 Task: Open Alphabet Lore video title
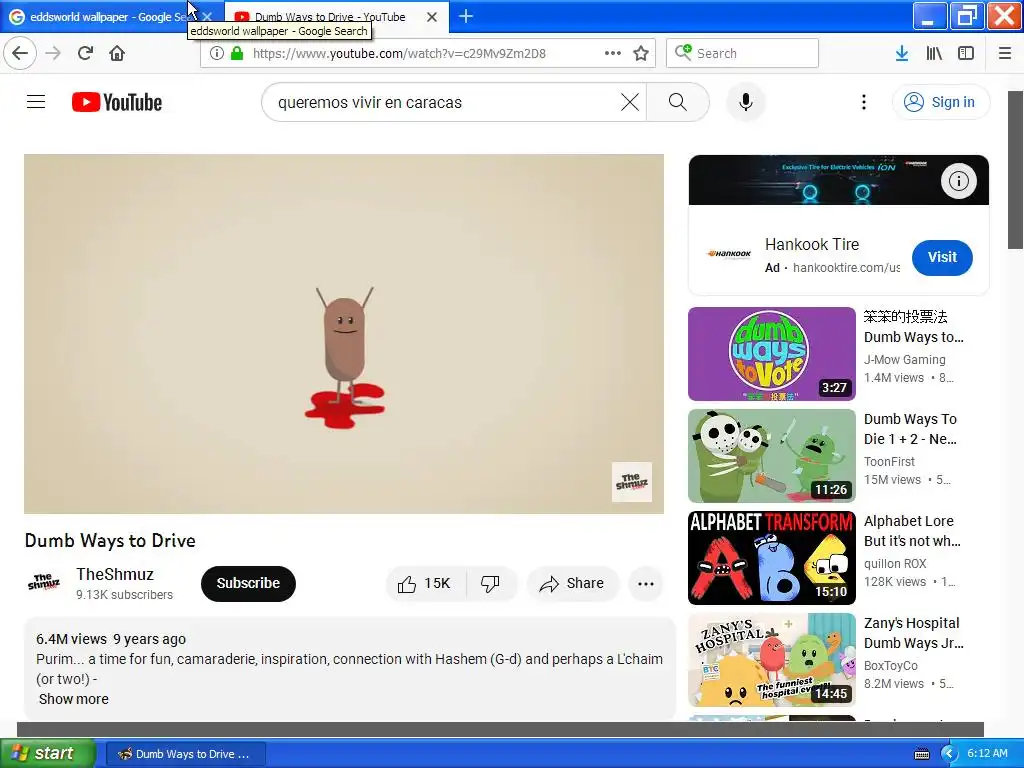tap(912, 531)
